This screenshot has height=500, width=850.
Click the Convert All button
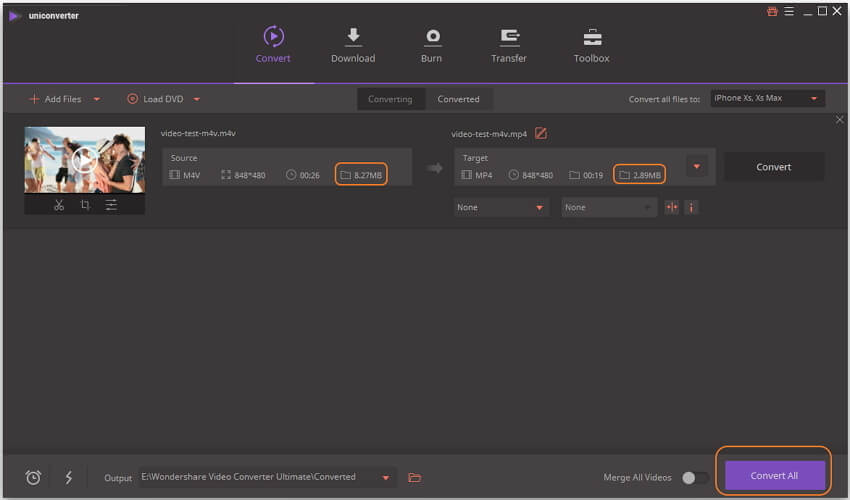click(774, 476)
